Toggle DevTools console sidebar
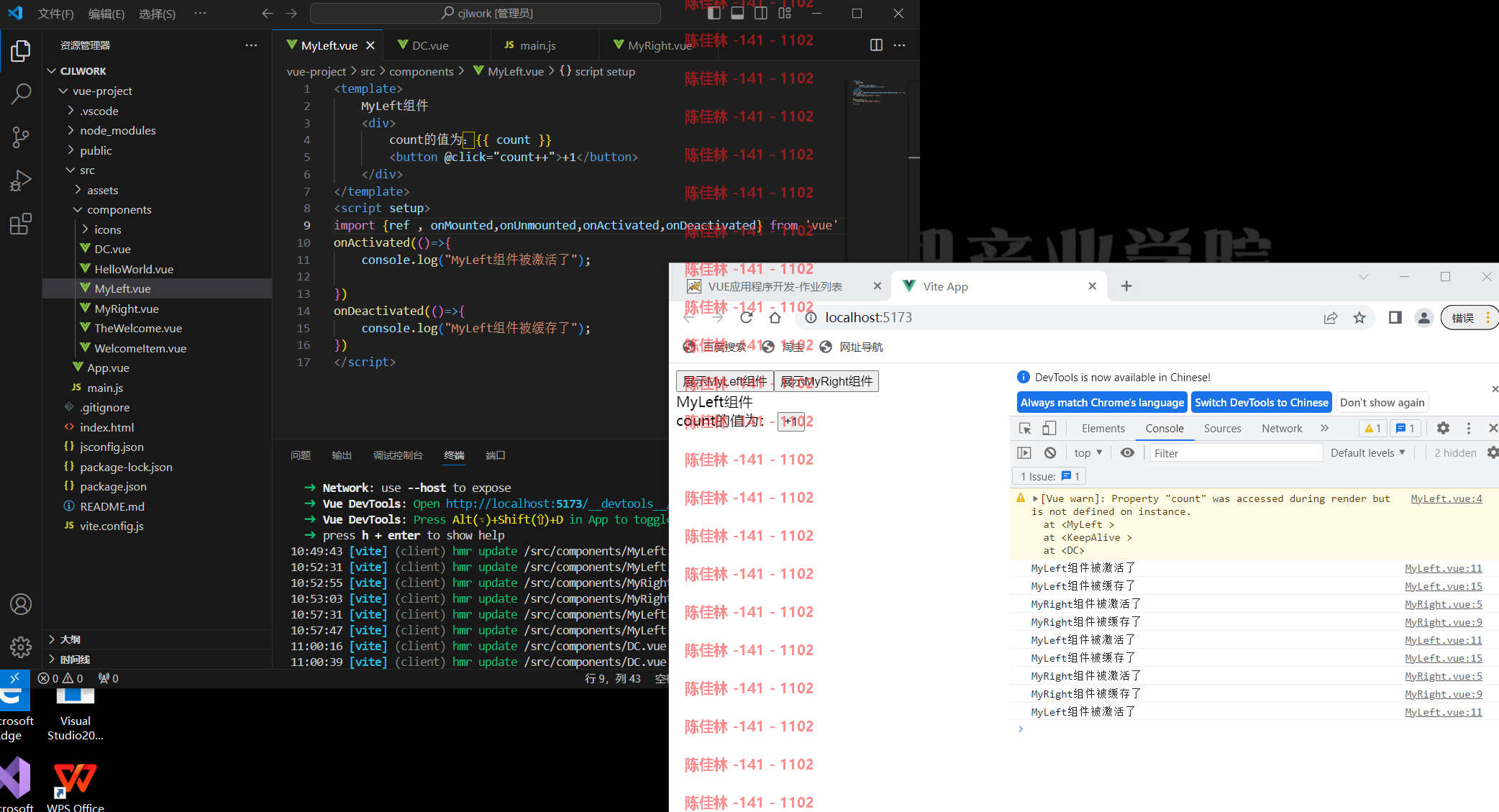 (x=1024, y=453)
